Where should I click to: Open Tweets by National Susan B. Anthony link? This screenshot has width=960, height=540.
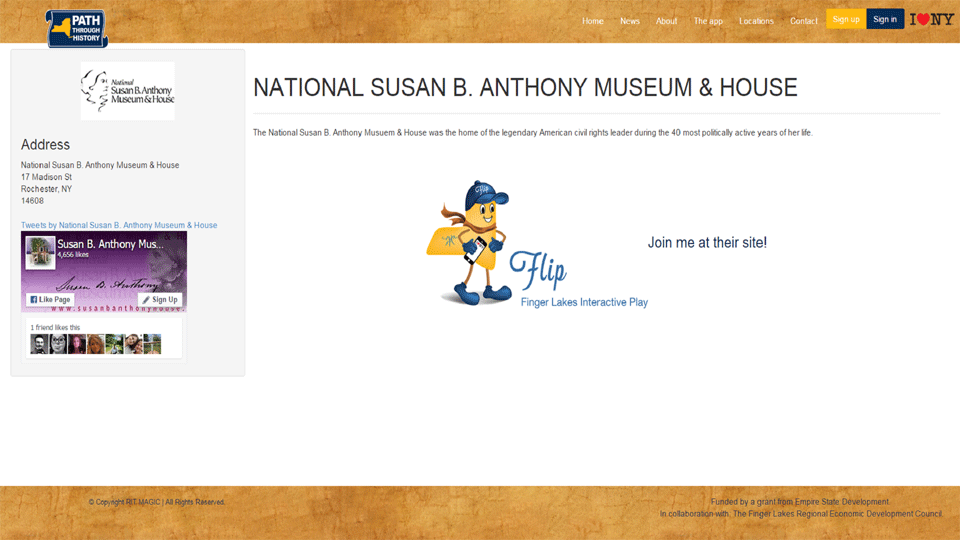tap(119, 225)
